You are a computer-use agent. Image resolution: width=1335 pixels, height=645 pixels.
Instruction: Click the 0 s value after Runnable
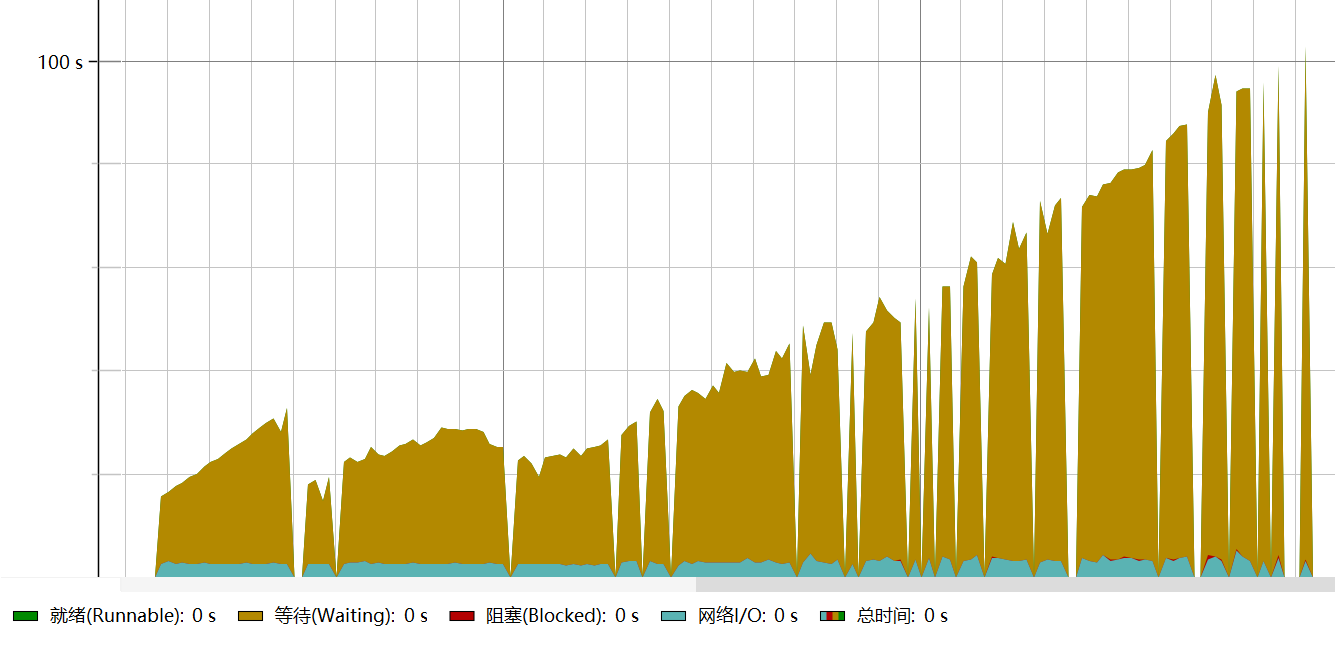pos(204,616)
